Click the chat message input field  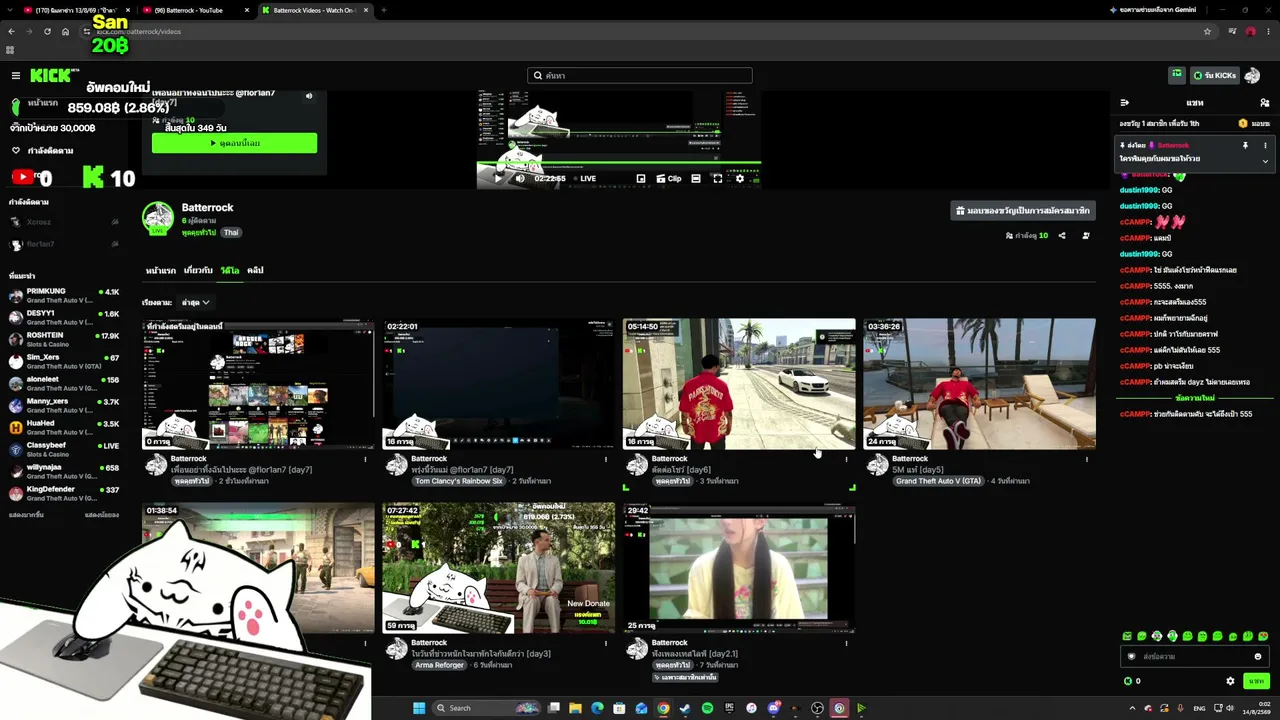[x=1195, y=657]
